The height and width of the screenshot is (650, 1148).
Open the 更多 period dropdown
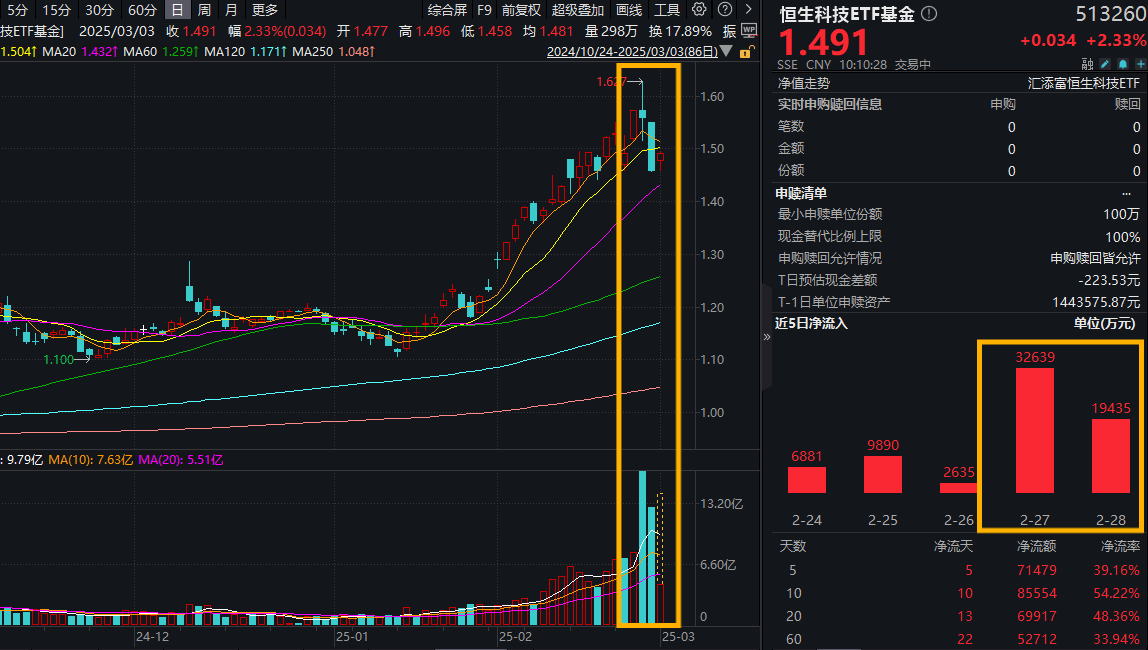click(263, 10)
